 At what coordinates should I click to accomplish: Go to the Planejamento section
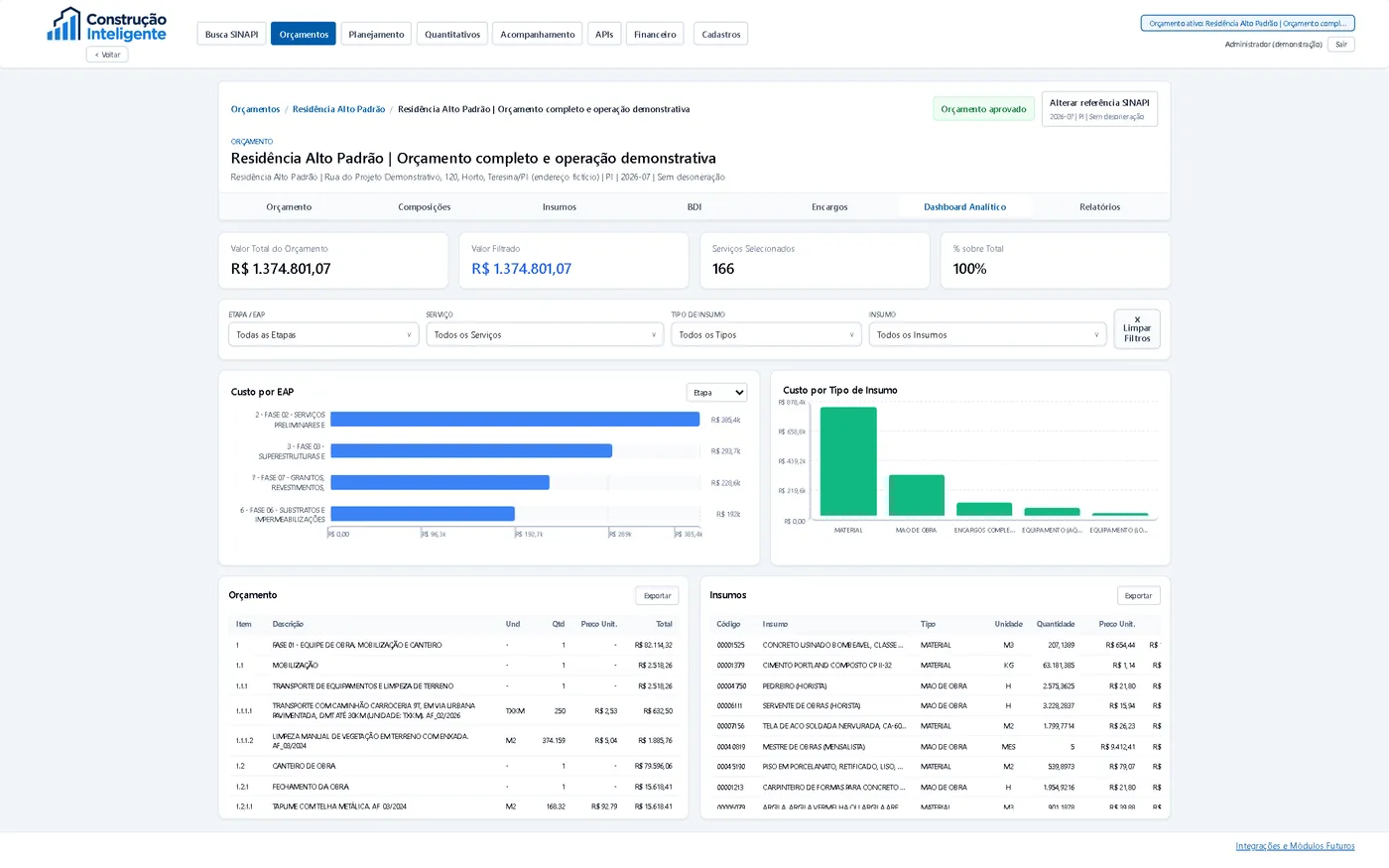(x=376, y=34)
